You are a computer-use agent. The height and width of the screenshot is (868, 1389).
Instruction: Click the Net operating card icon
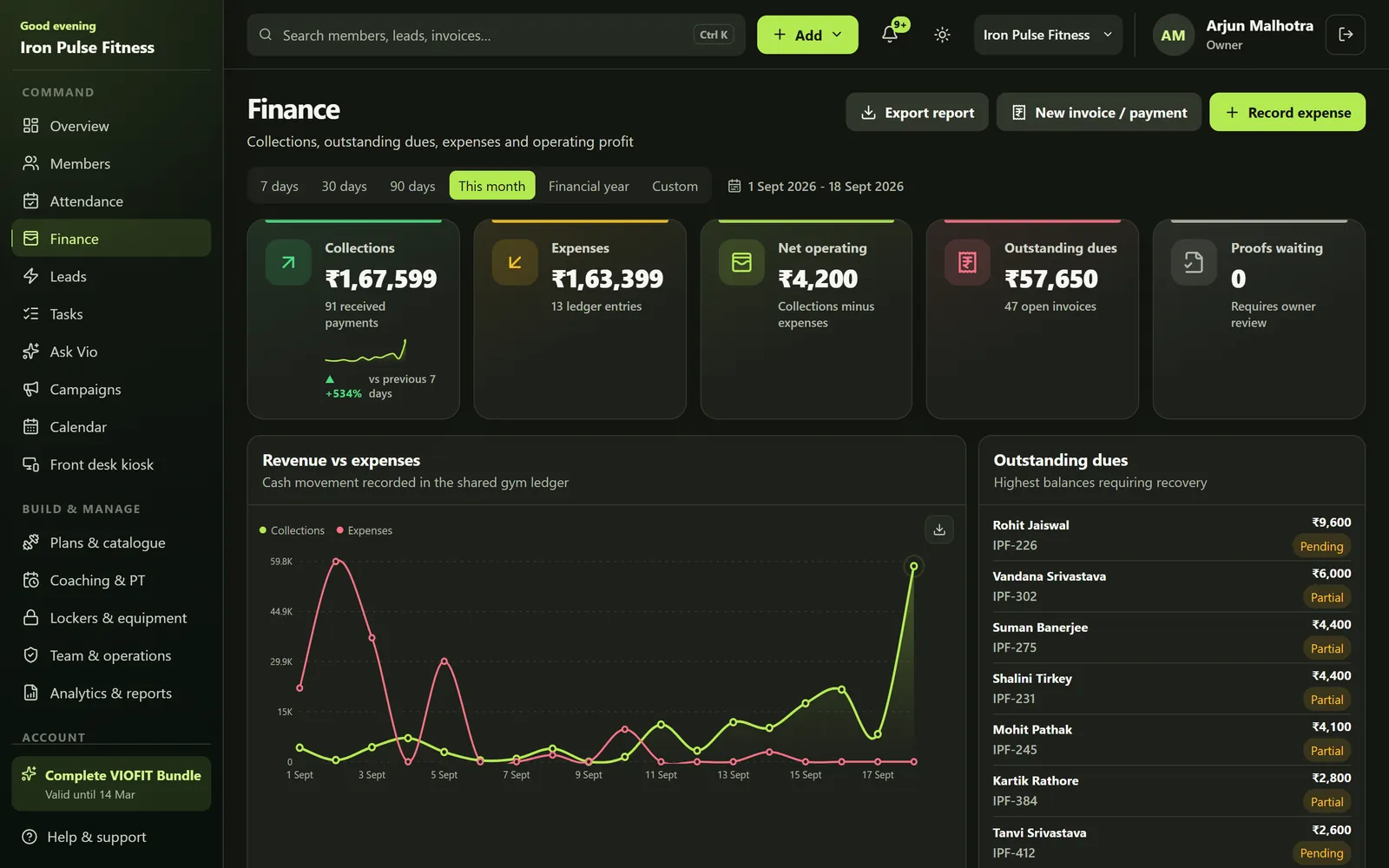pyautogui.click(x=741, y=262)
